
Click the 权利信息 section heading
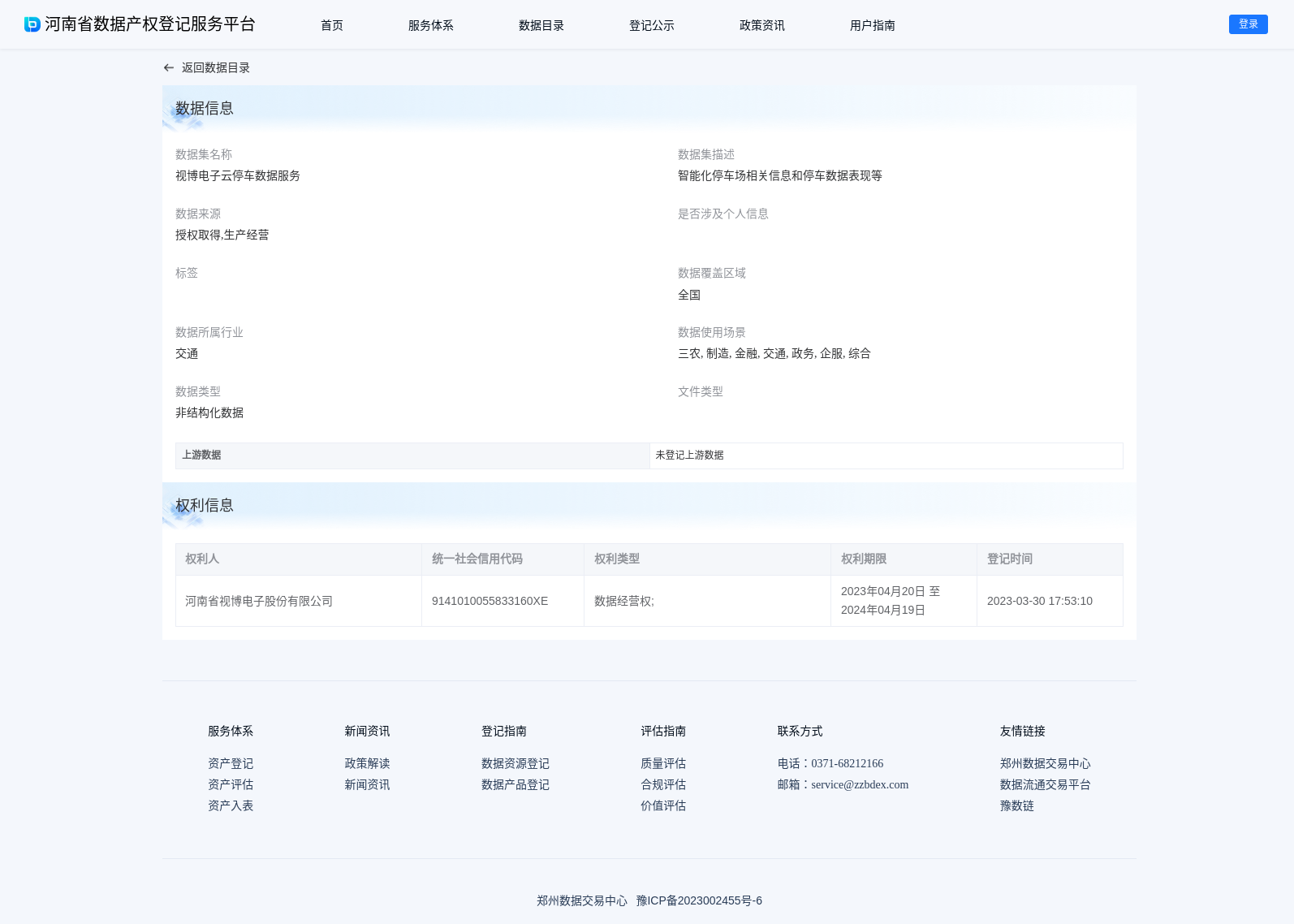coord(205,505)
